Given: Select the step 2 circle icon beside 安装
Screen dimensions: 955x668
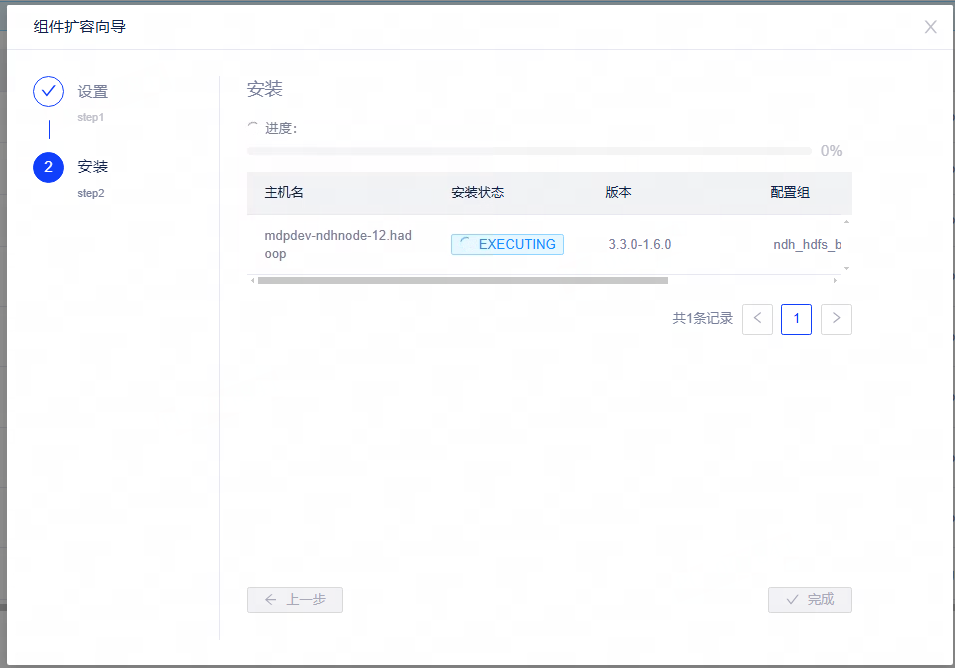Looking at the screenshot, I should click(48, 167).
